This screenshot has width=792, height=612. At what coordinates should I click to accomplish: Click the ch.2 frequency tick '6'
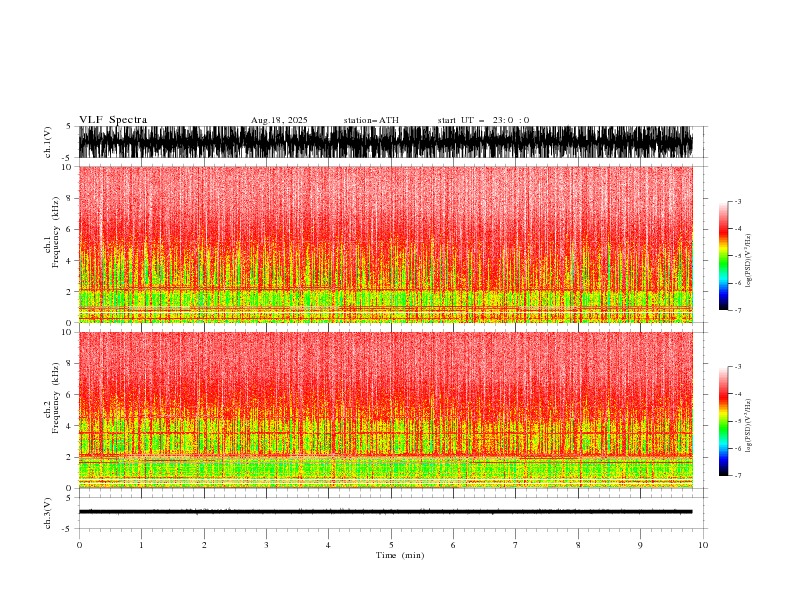pos(71,394)
